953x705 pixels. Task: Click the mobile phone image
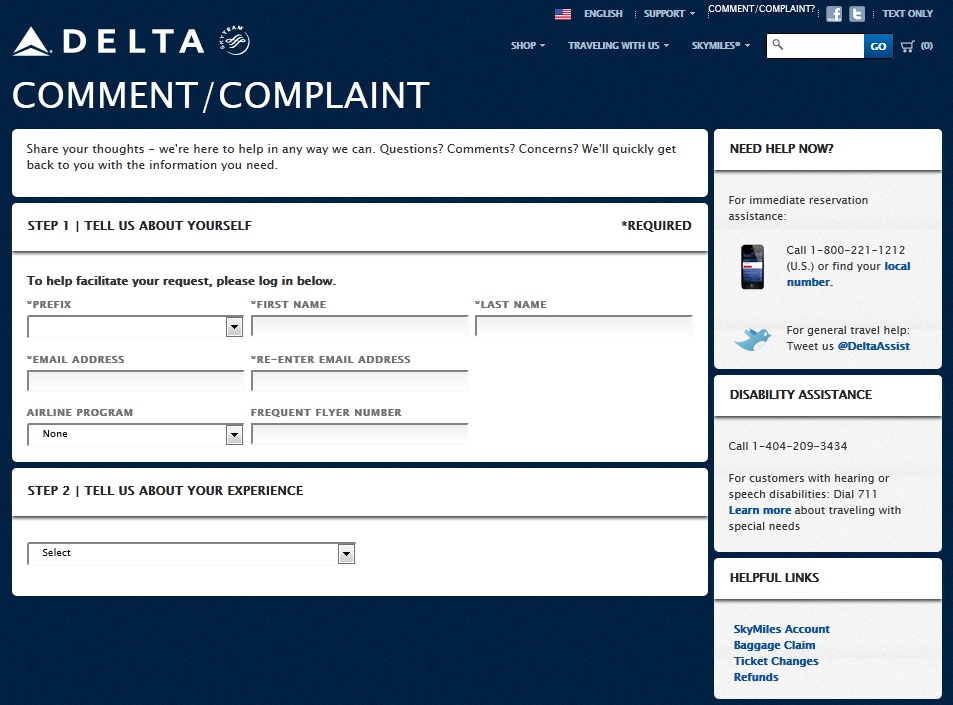click(x=752, y=266)
